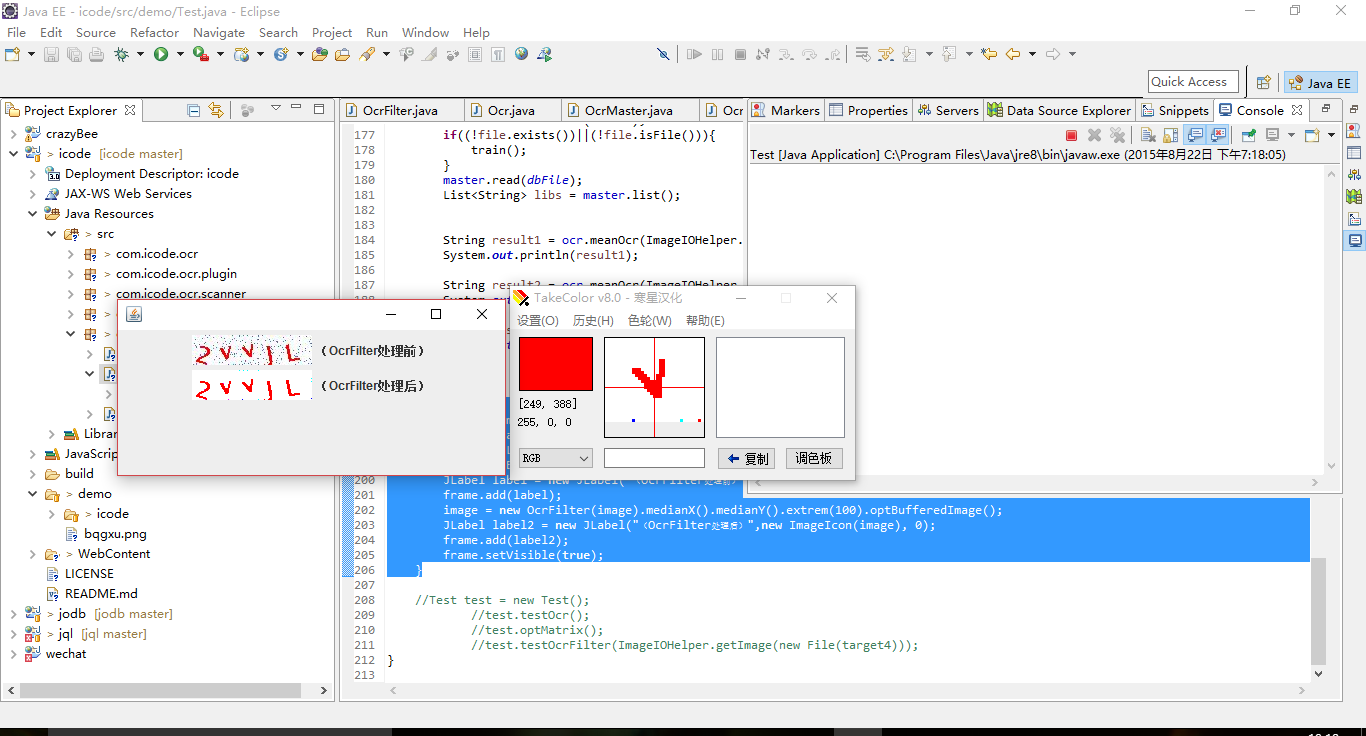Save the file with the floppy icon
Viewport: 1366px width, 736px height.
[51, 55]
